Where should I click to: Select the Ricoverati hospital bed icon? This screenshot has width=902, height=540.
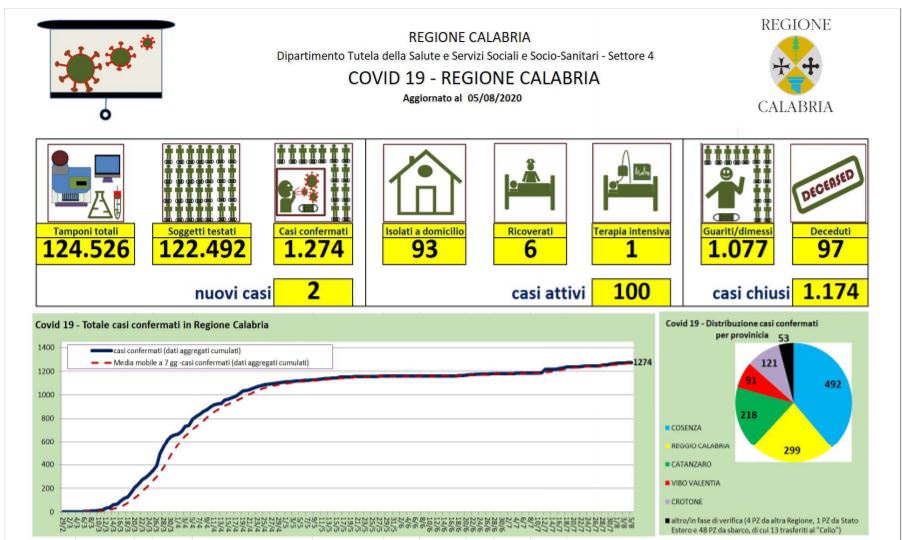coord(529,182)
